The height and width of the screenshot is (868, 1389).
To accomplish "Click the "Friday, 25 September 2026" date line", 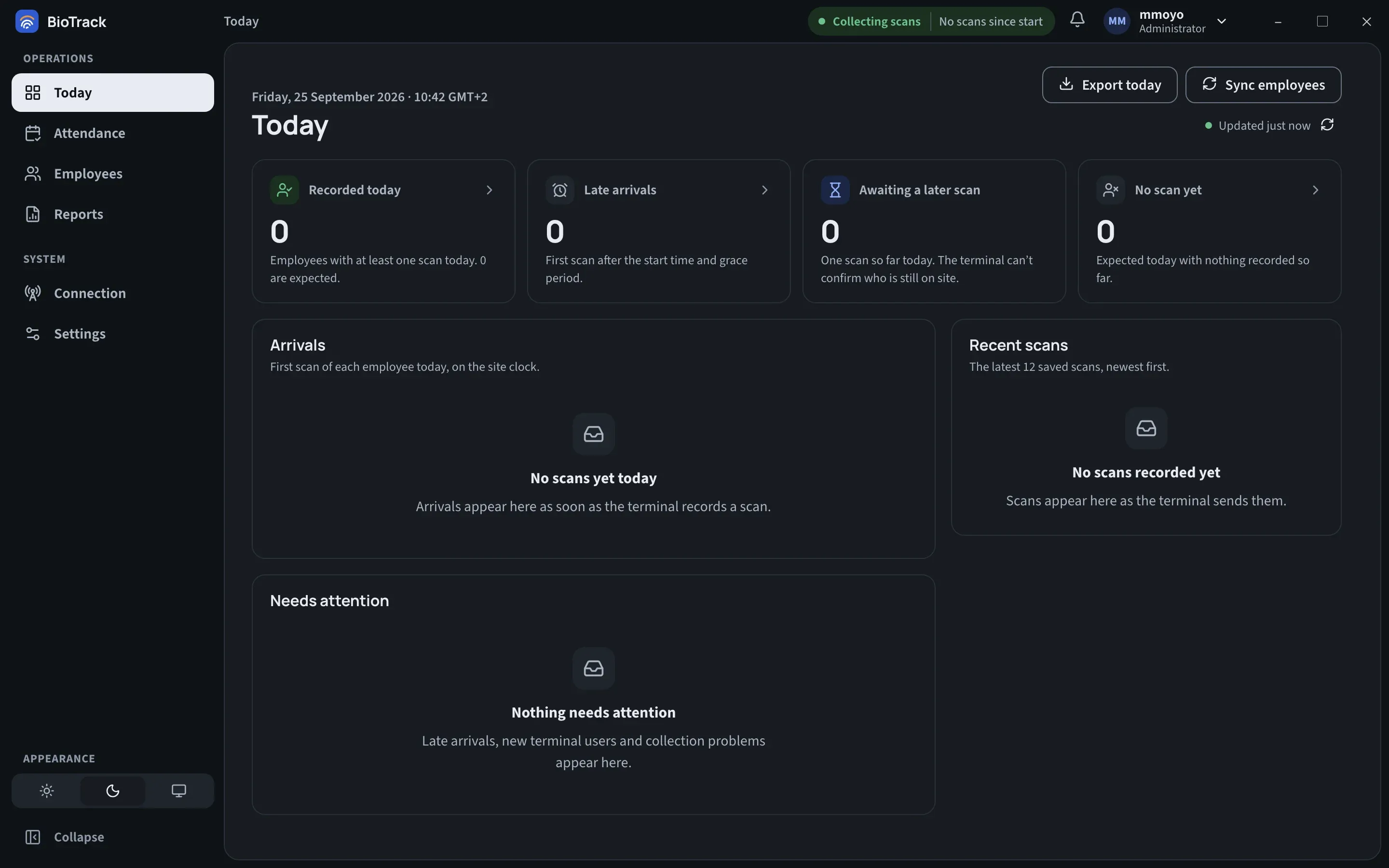I will [369, 97].
